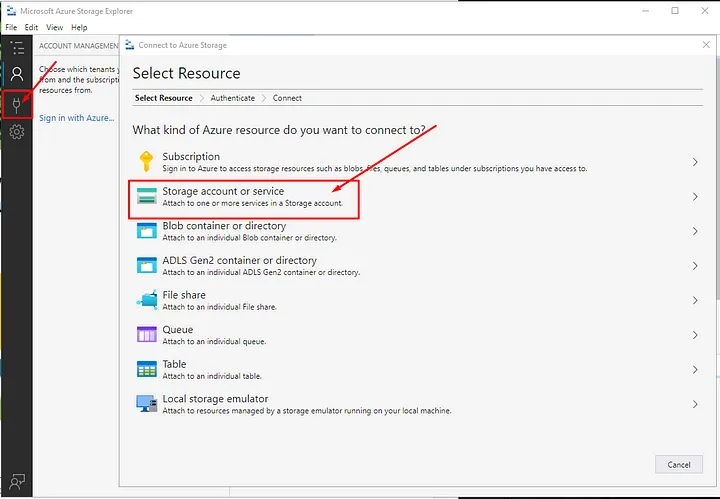Click the Authenticate breadcrumb step

(231, 98)
